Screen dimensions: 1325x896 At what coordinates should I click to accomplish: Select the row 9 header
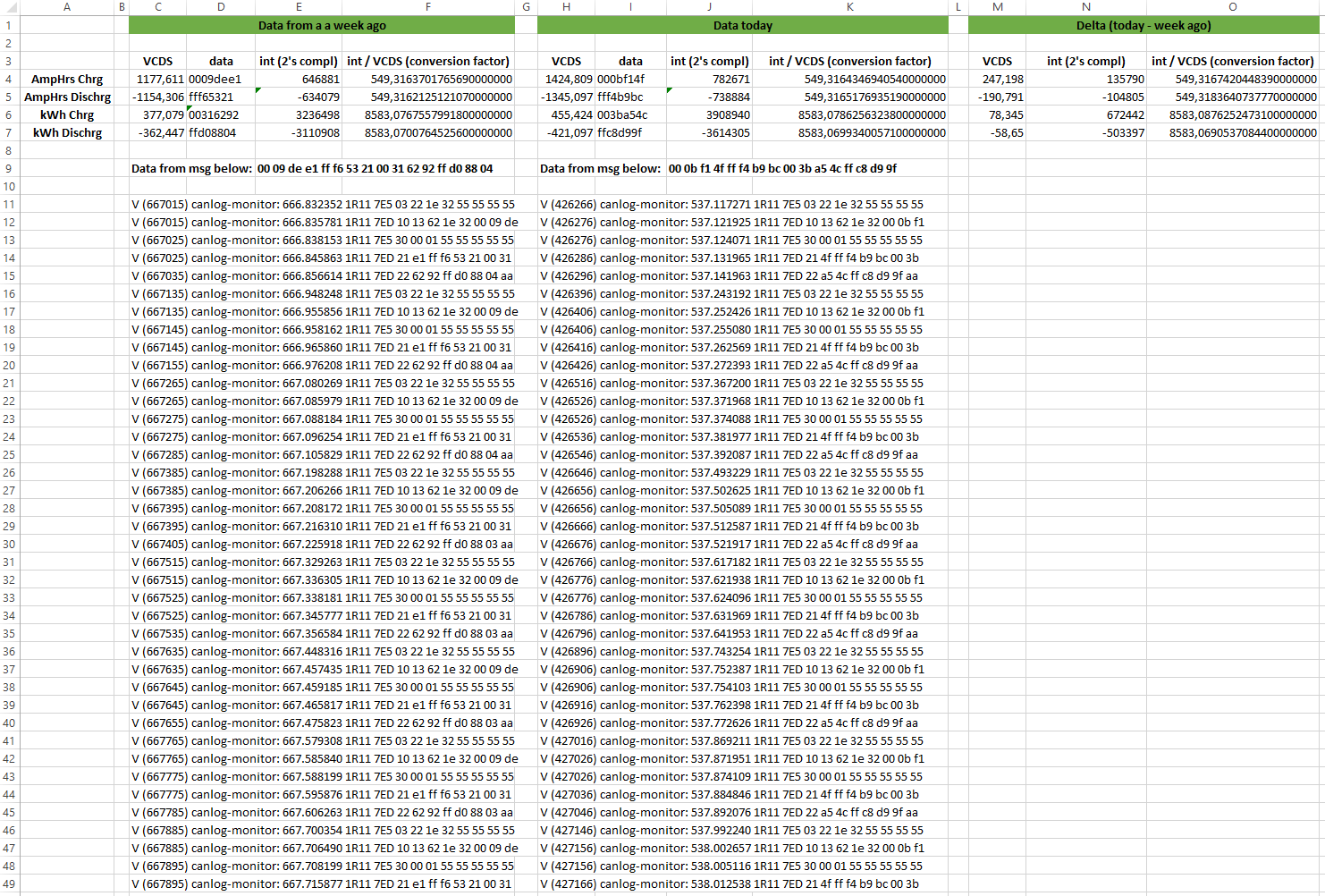click(9, 168)
